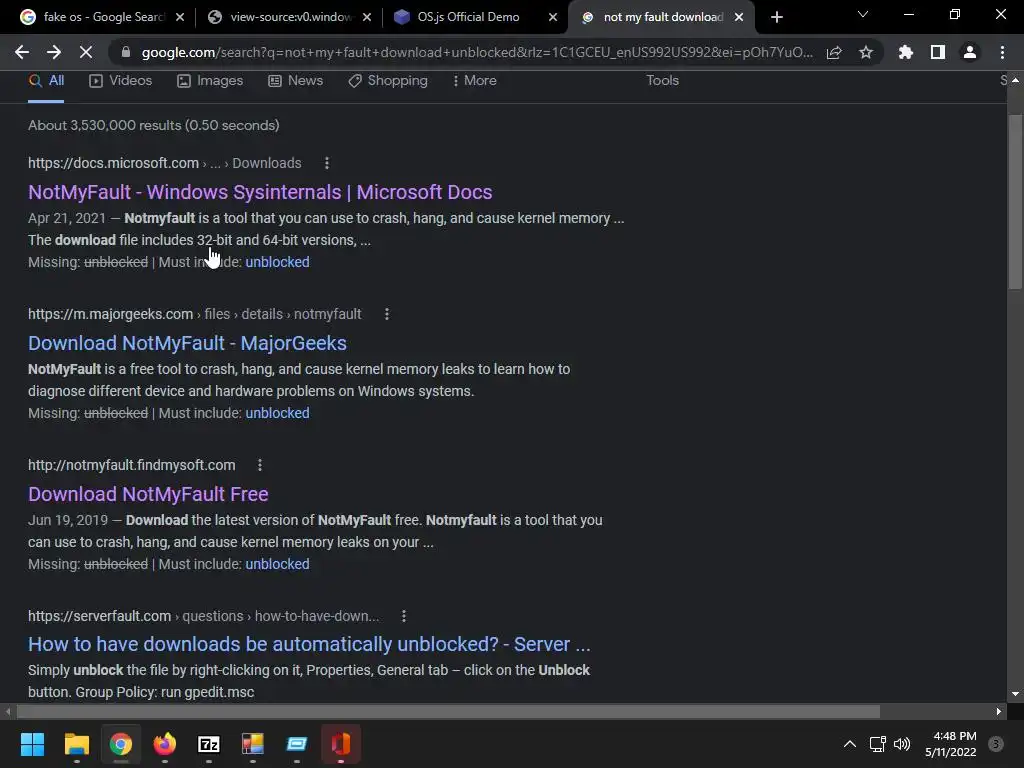
Task: Toggle the browser side panel icon
Action: pyautogui.click(x=938, y=52)
